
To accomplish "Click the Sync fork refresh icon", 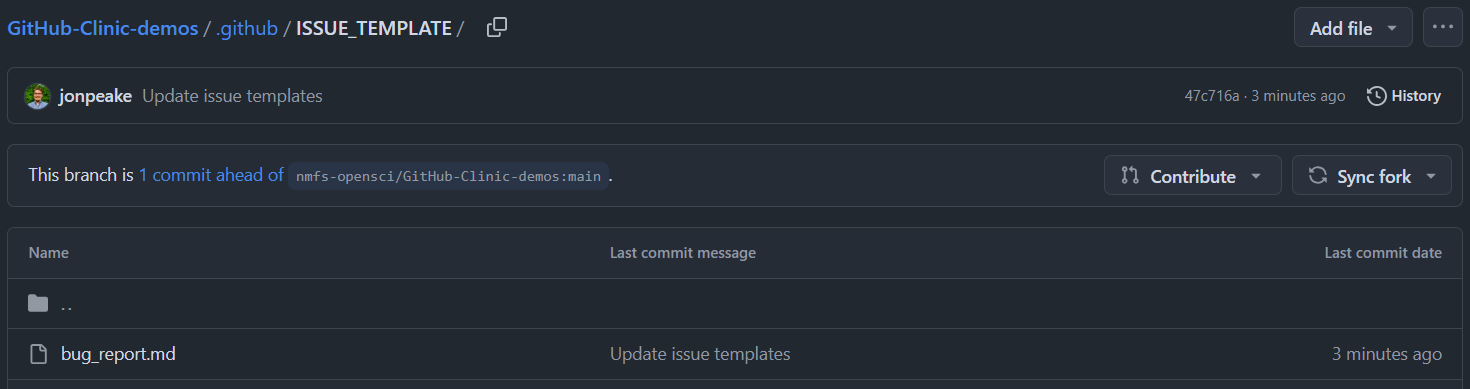I will (x=1318, y=175).
